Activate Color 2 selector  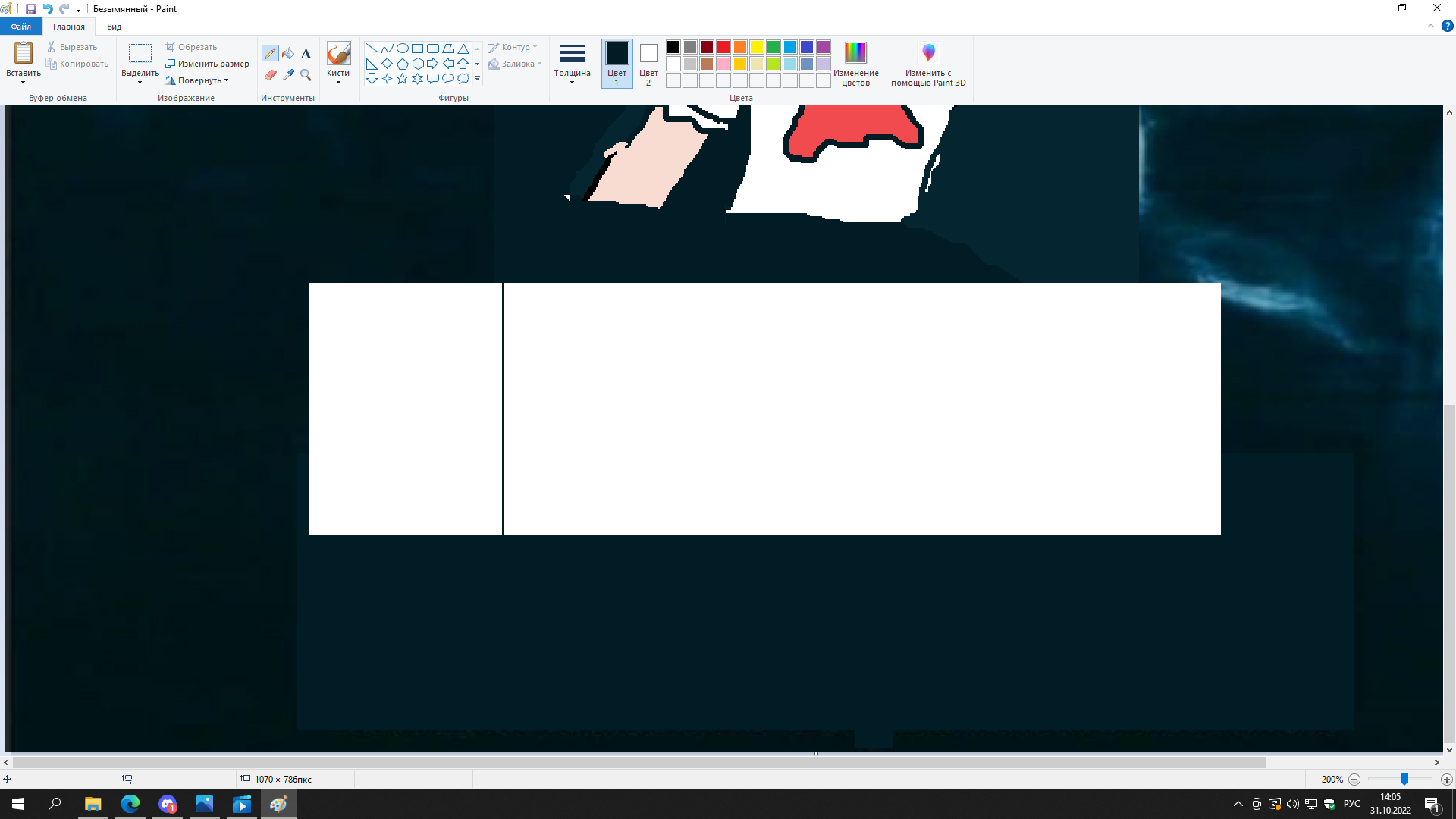tap(648, 63)
